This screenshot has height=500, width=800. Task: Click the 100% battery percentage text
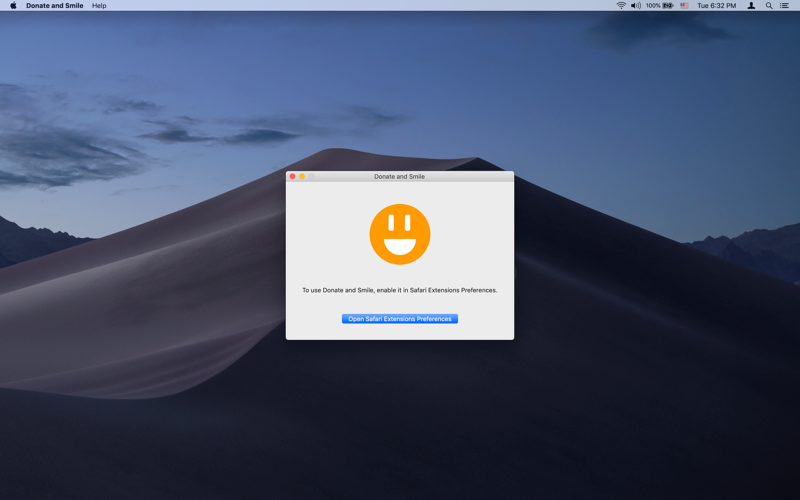[x=653, y=6]
